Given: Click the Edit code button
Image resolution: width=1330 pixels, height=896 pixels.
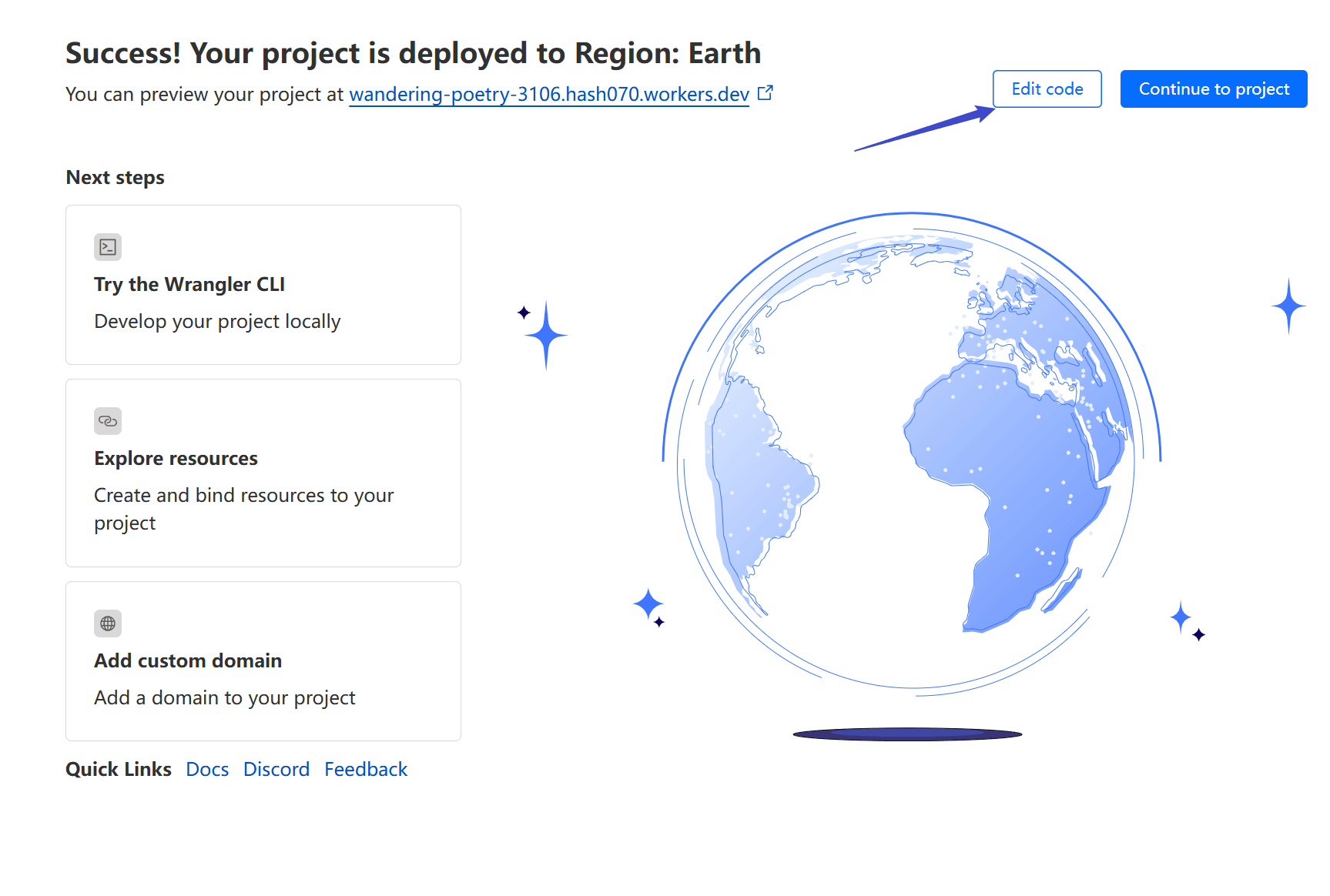Looking at the screenshot, I should point(1047,89).
